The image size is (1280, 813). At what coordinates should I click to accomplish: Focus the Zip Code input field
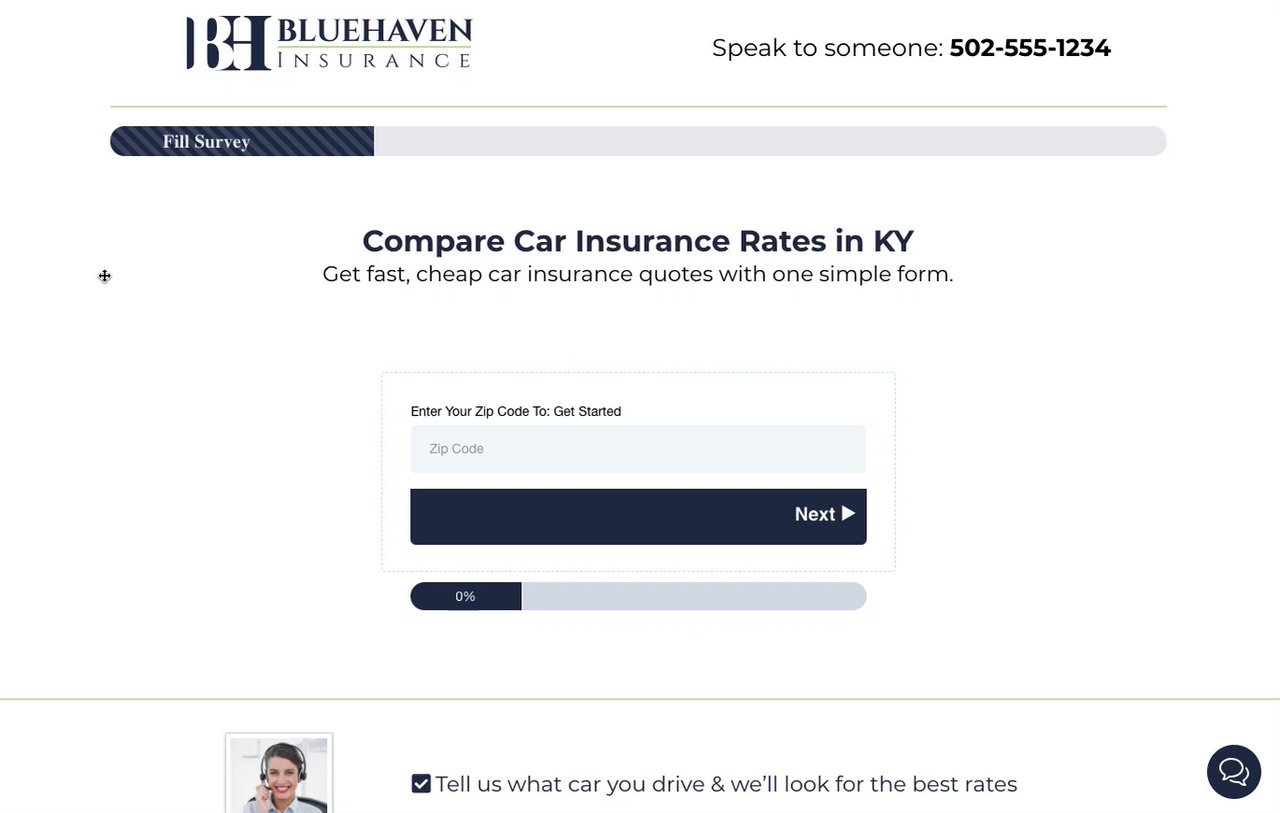(638, 449)
